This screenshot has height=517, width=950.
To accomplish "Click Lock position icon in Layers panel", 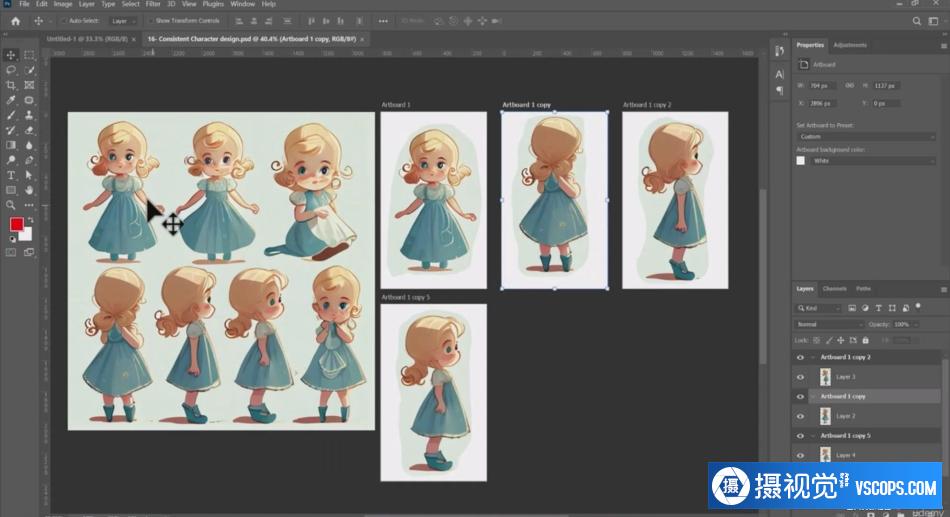I will coord(840,341).
